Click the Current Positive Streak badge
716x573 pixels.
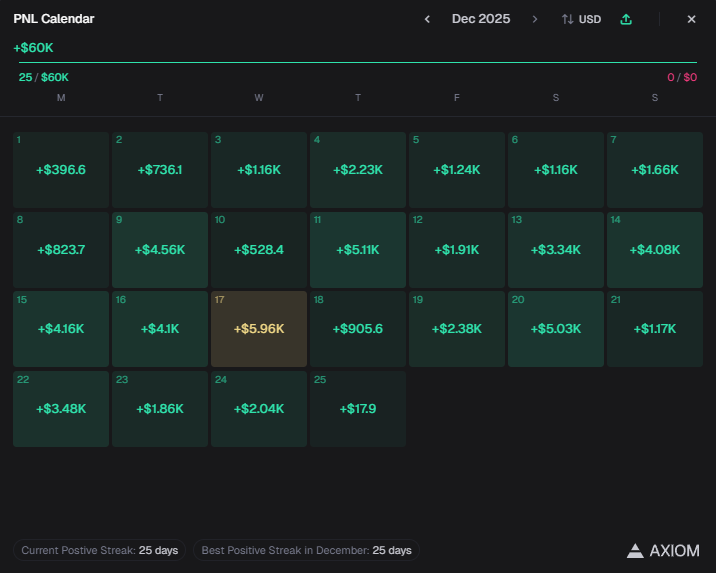100,550
